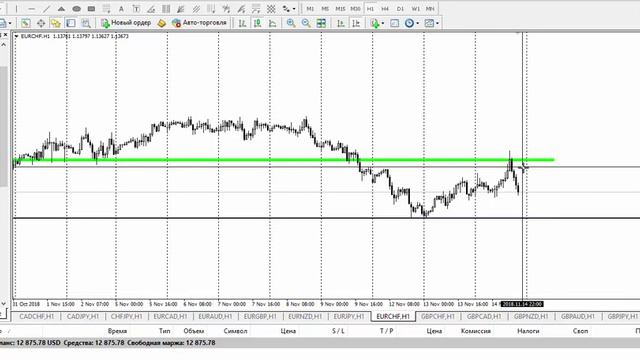Switch to the CADCHF,H1 chart tab
The height and width of the screenshot is (360, 640).
click(37, 316)
